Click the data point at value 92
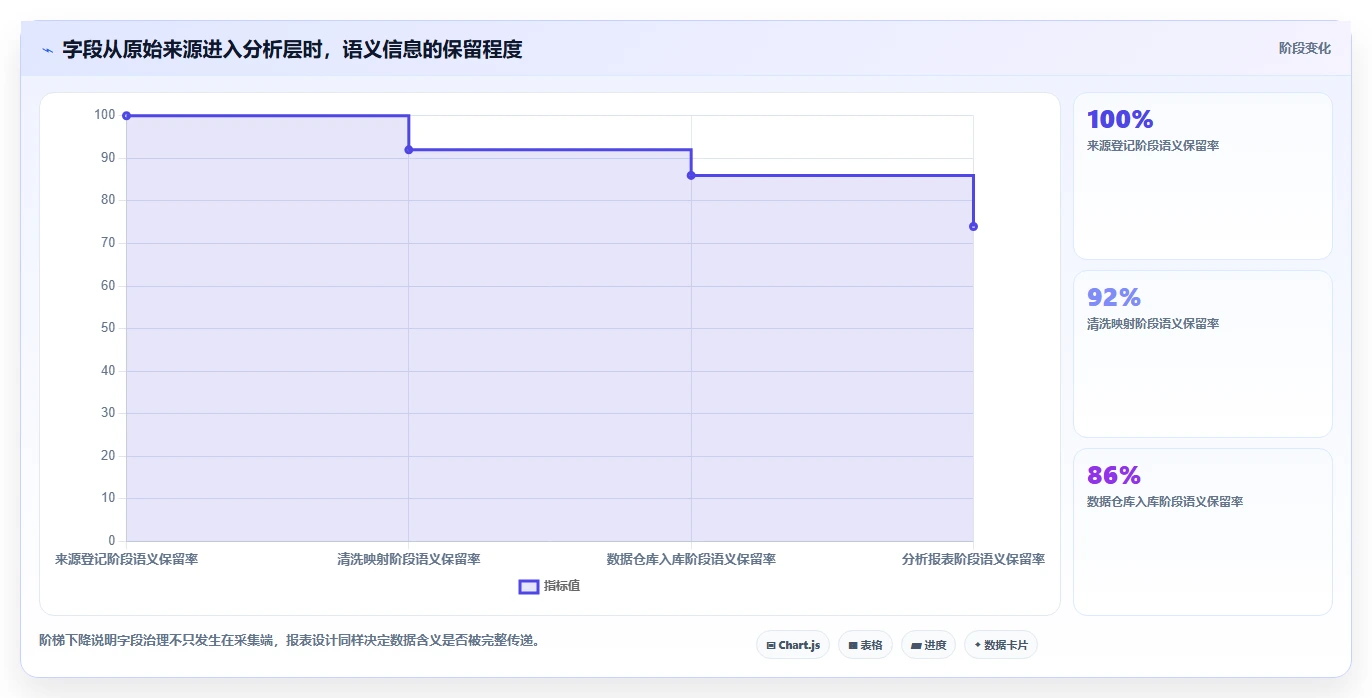Screen dimensions: 1372x698 click(x=409, y=150)
